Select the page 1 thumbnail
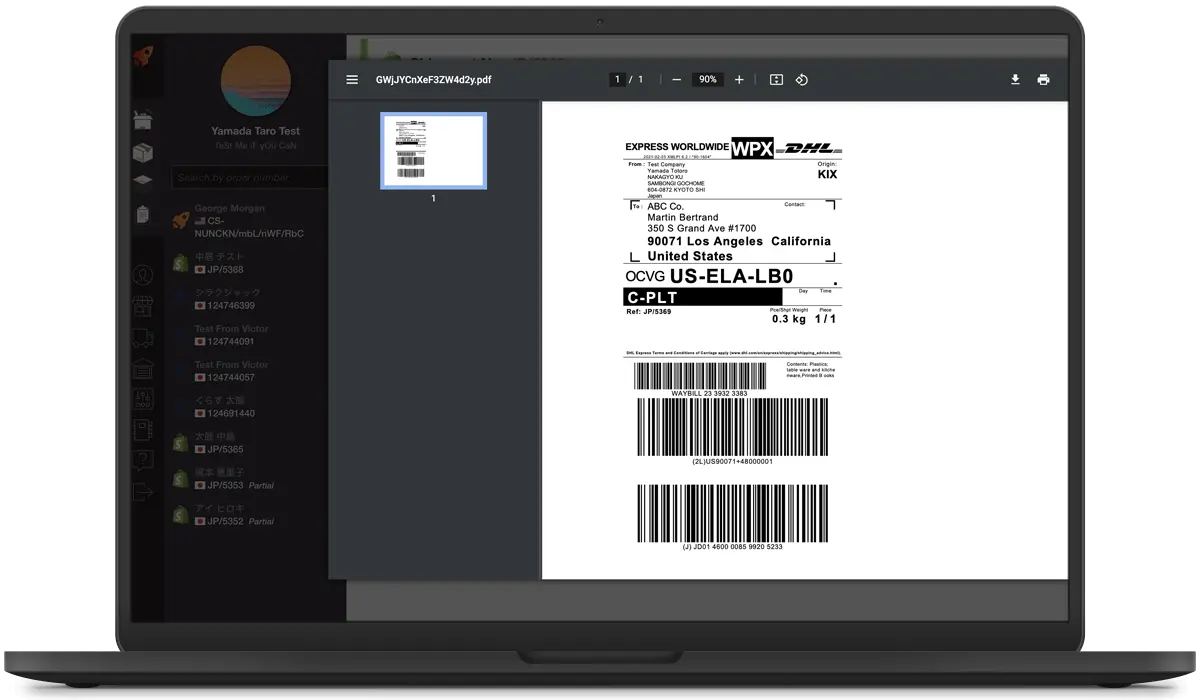 pyautogui.click(x=433, y=150)
